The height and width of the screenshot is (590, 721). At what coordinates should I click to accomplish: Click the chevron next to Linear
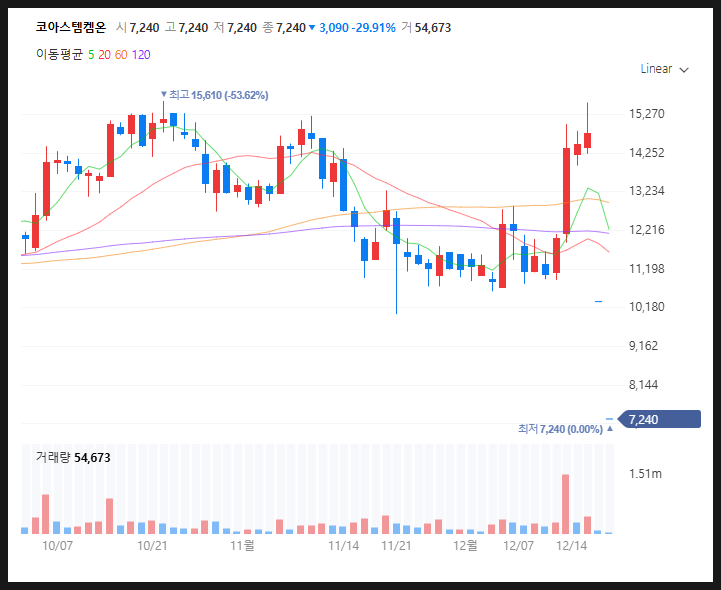tap(684, 70)
